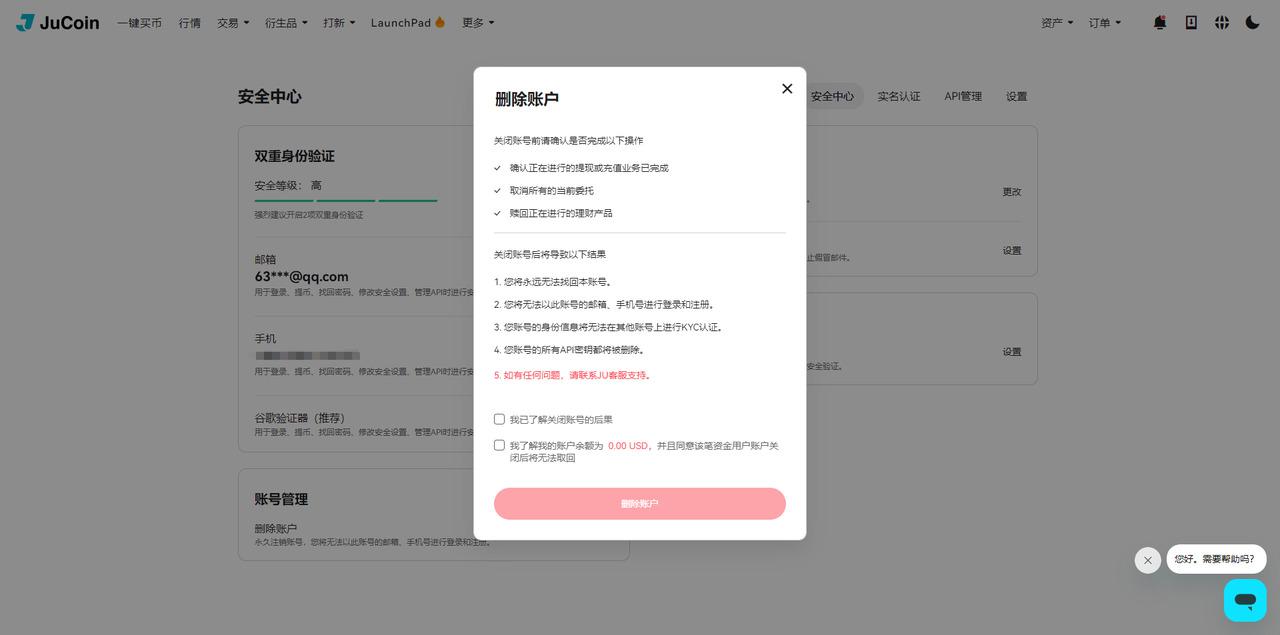Screen dimensions: 1280x635
Task: Check 我已了解关闭账号的后果 checkbox
Action: (x=499, y=419)
